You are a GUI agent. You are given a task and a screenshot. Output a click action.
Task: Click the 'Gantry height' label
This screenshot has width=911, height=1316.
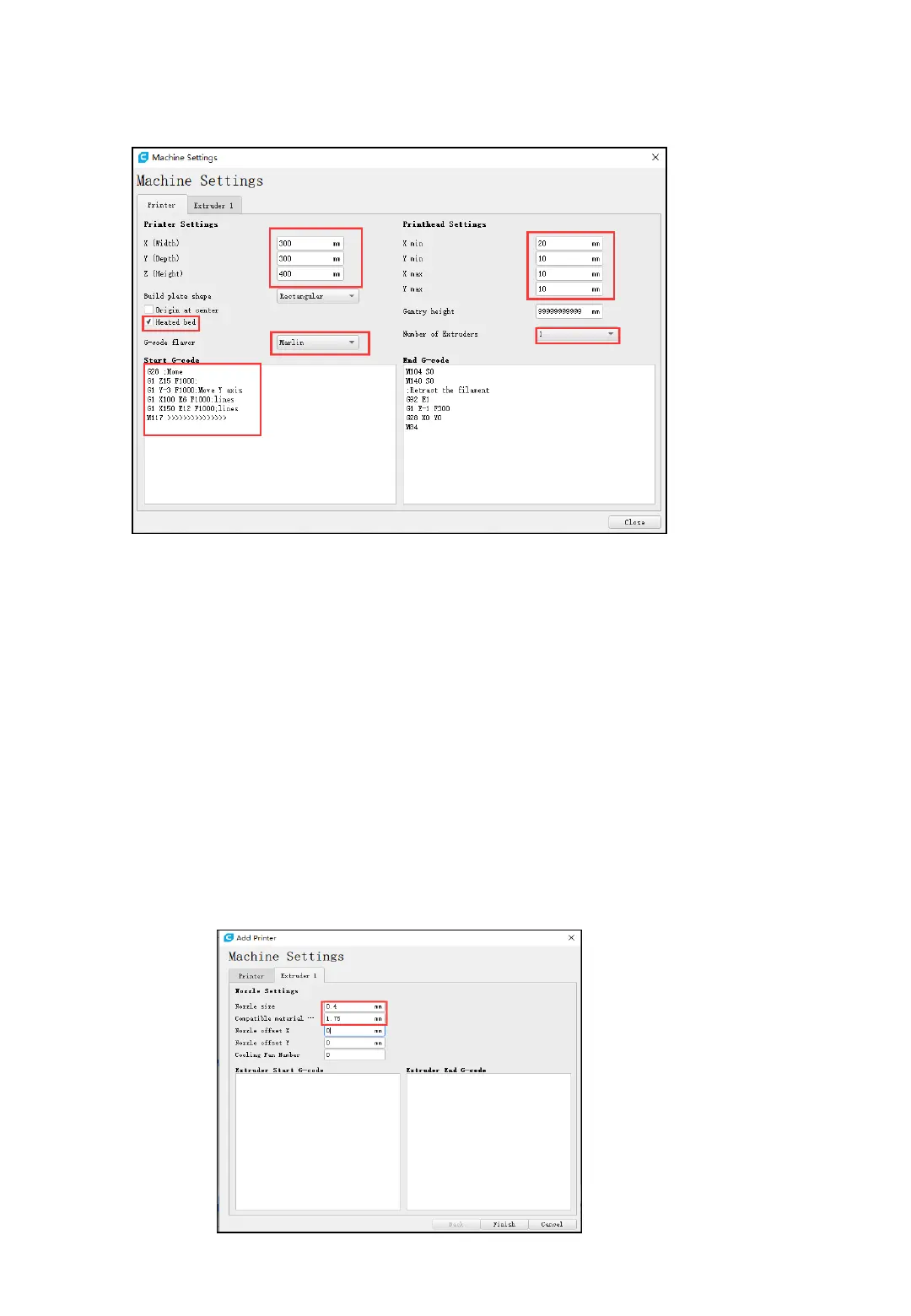pos(429,311)
